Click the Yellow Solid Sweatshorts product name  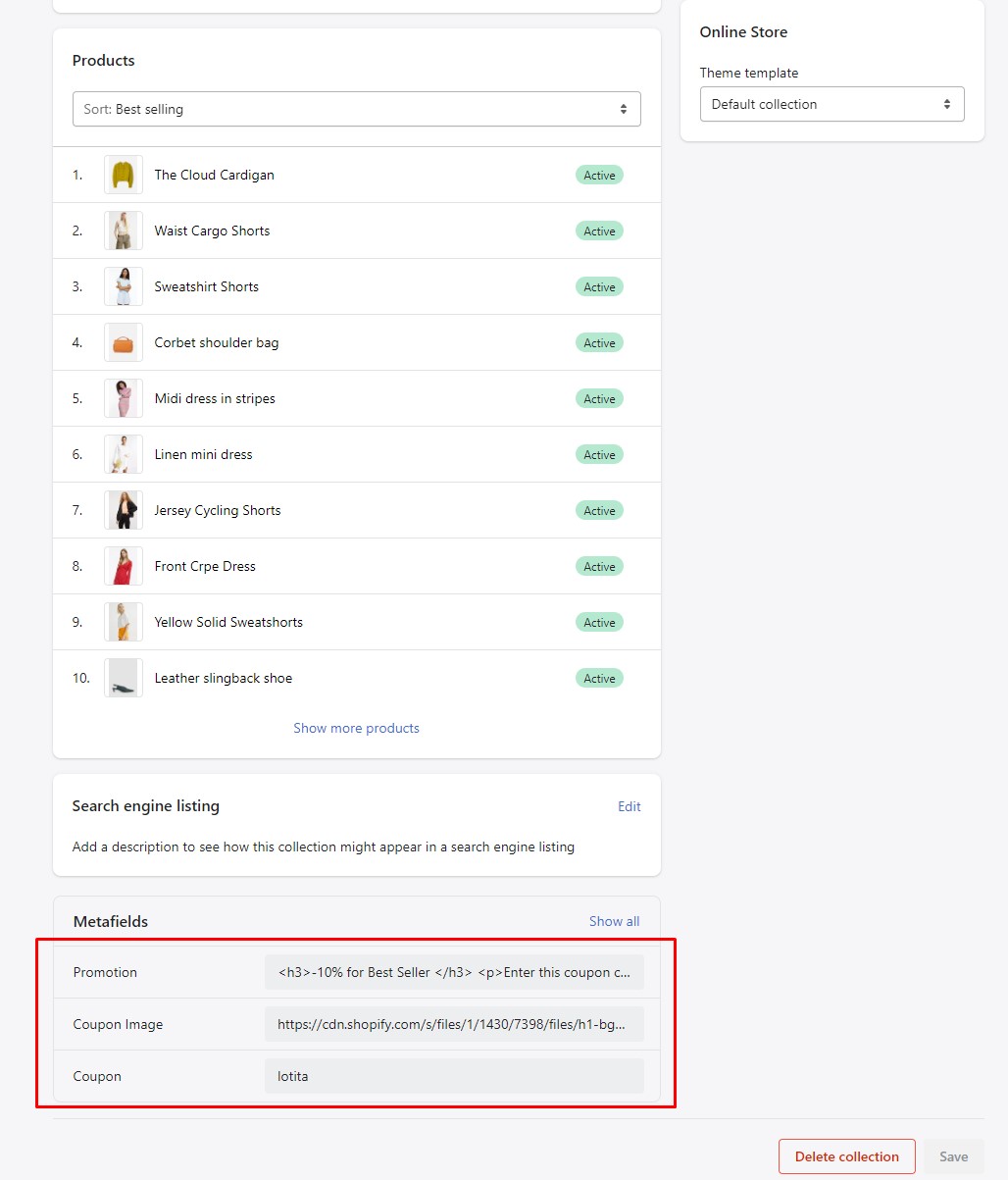coord(228,622)
